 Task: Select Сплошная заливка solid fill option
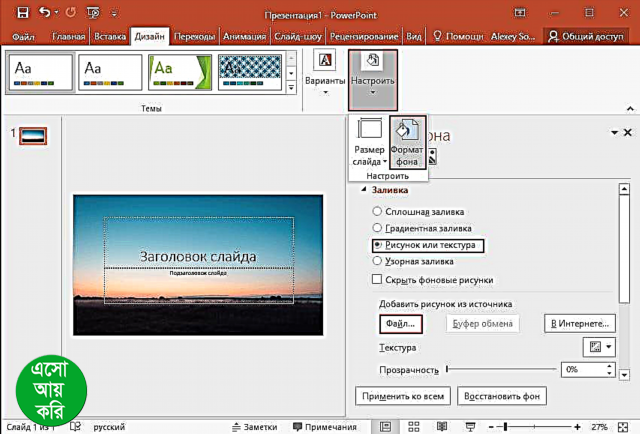pyautogui.click(x=376, y=211)
